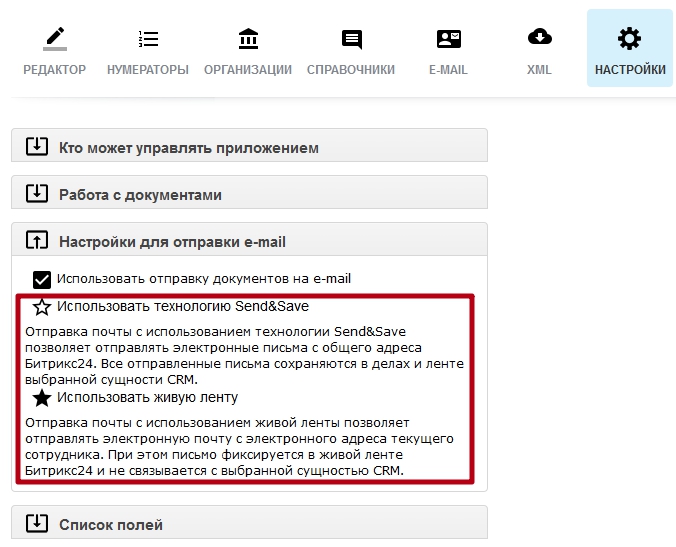Select the Send&Save star option
676x547 pixels.
(42, 308)
